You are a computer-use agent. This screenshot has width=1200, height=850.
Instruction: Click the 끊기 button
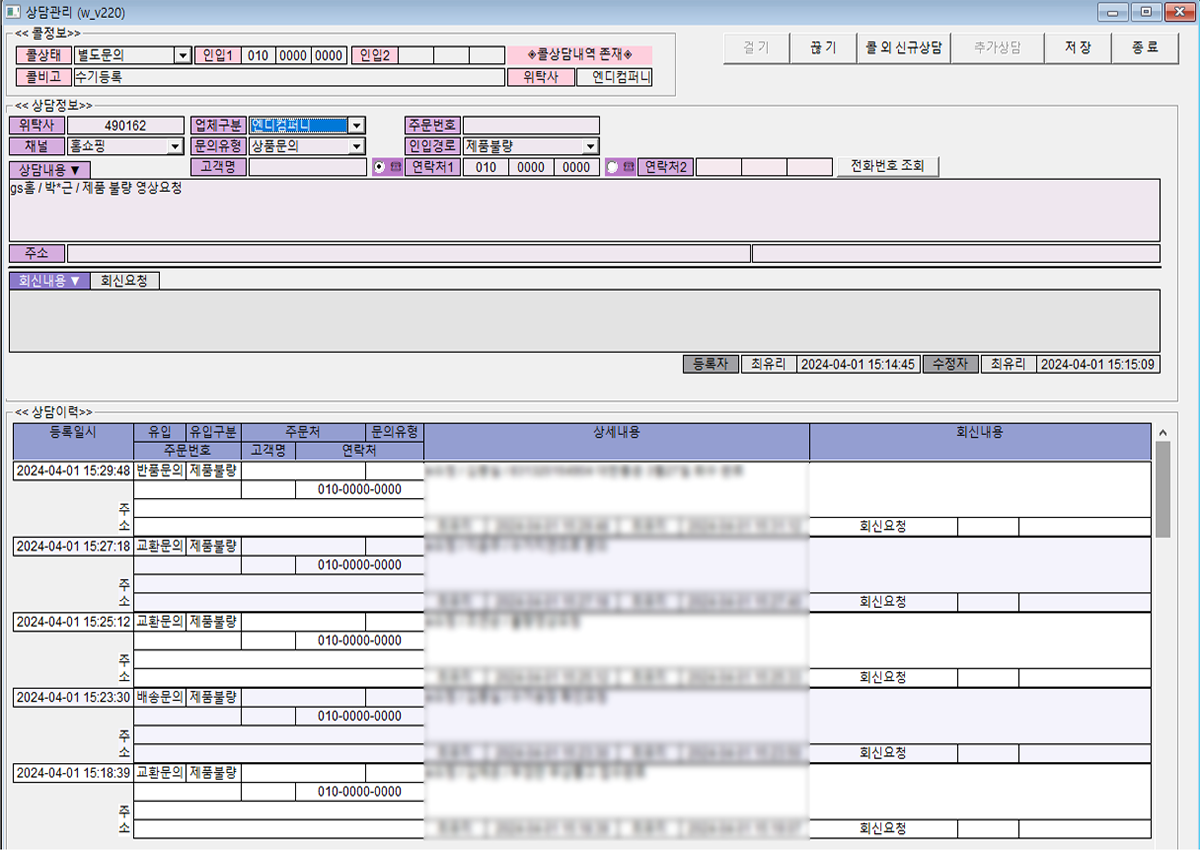(823, 48)
